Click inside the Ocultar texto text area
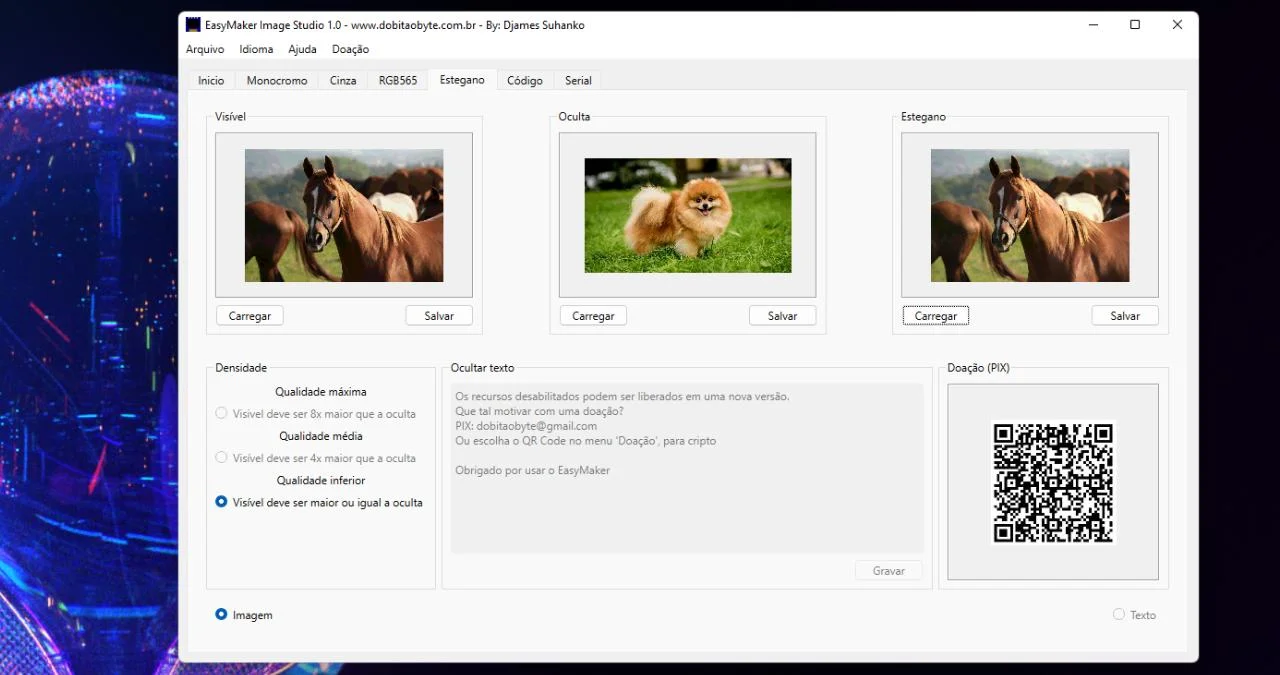This screenshot has height=675, width=1280. point(687,468)
